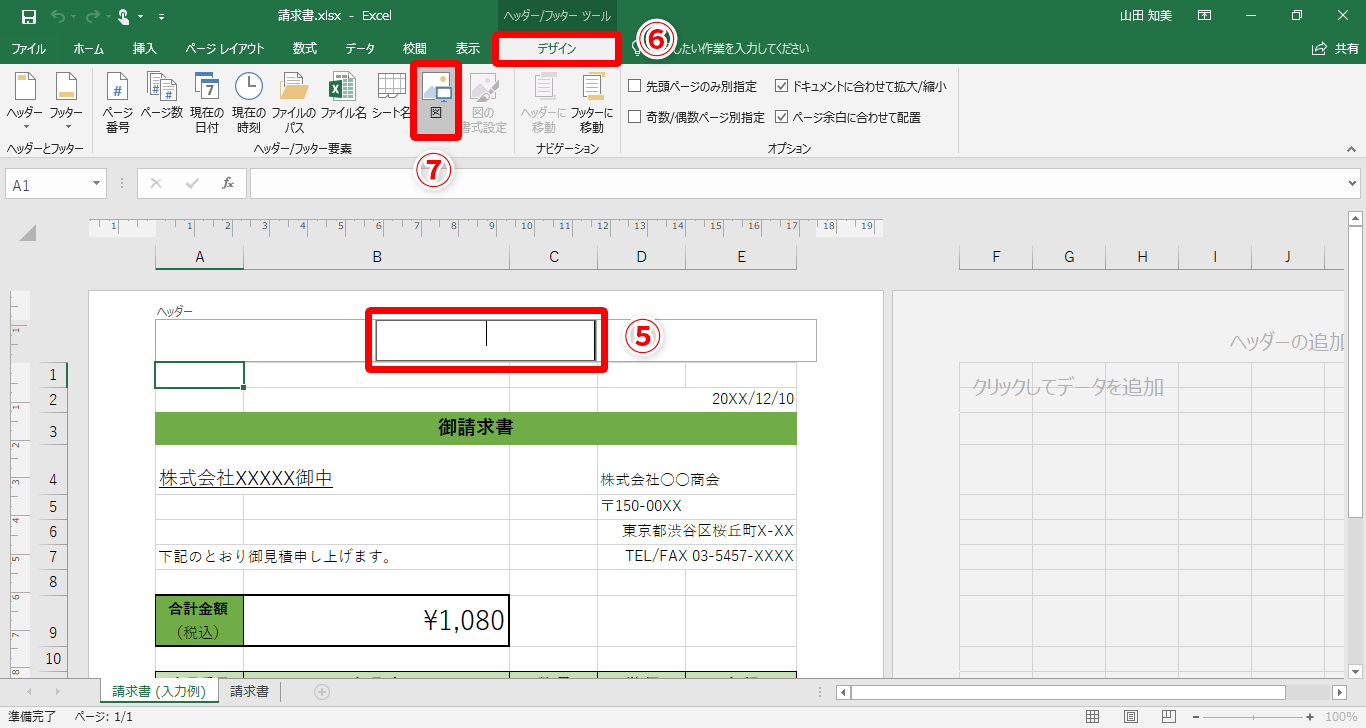Click the fx insert function icon
The width and height of the screenshot is (1366, 728).
point(228,184)
